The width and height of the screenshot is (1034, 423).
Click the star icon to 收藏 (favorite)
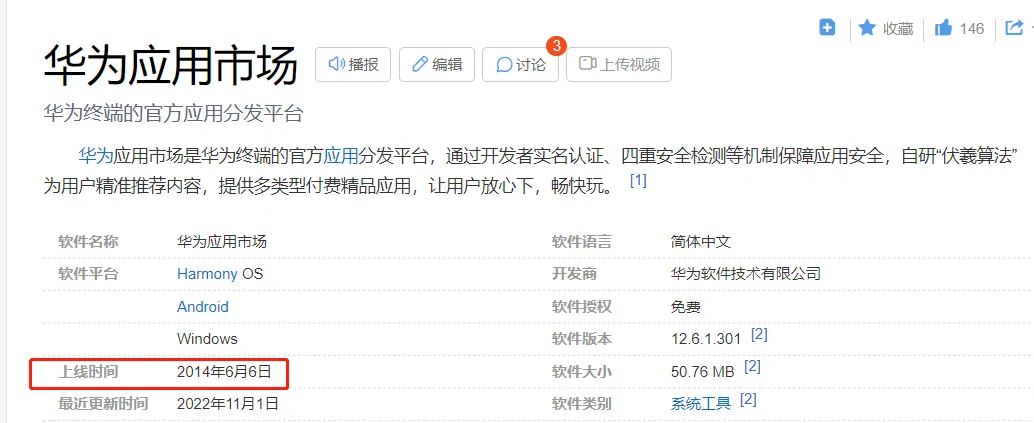867,28
